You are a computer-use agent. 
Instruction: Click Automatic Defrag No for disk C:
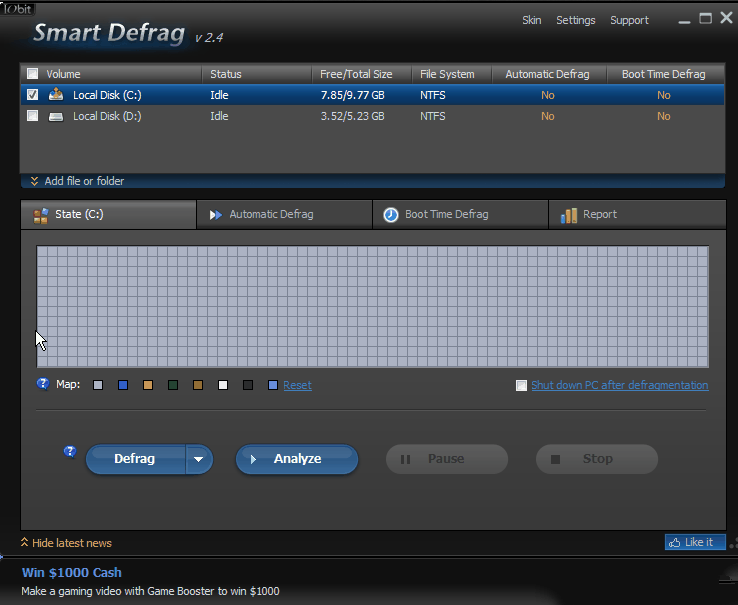tap(548, 95)
